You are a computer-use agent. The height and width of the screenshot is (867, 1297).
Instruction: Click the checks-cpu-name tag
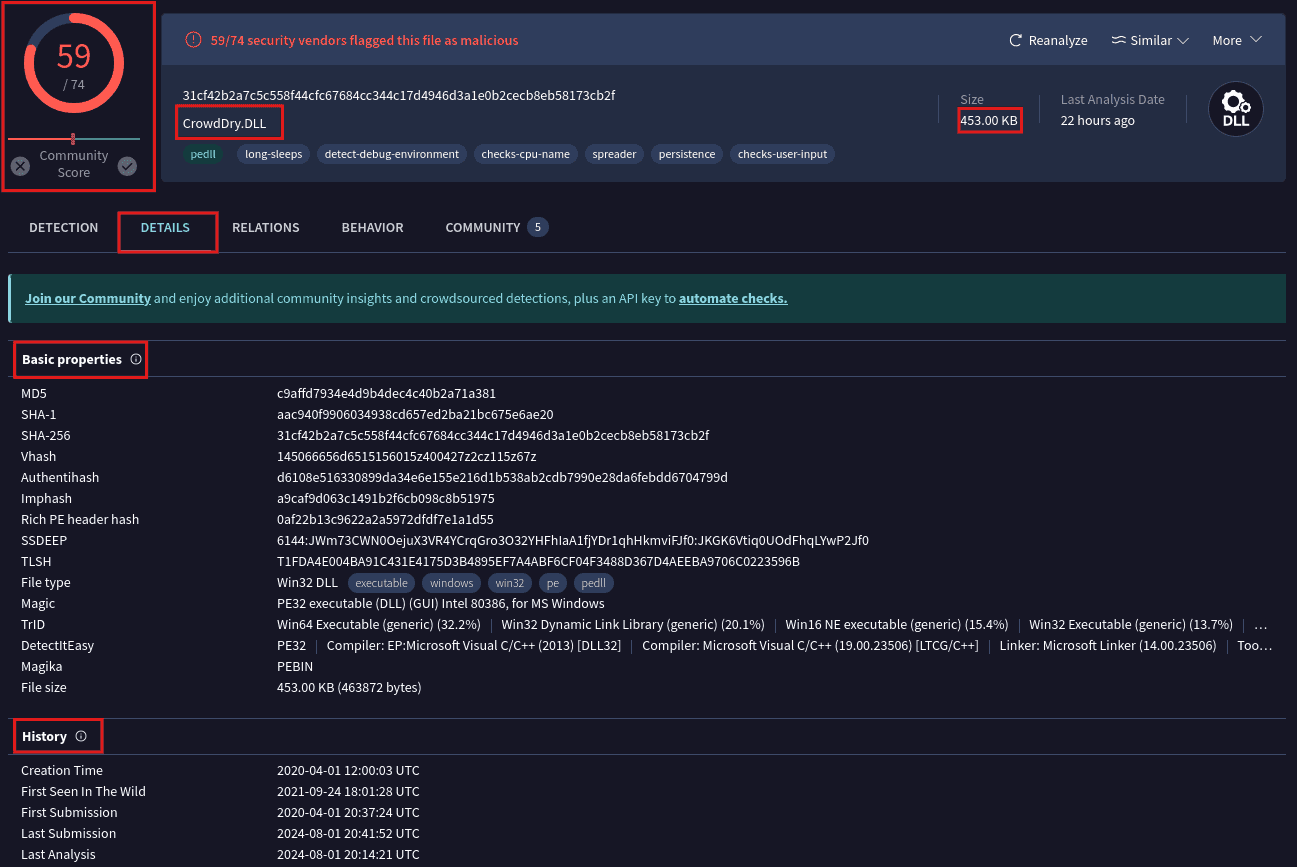525,154
